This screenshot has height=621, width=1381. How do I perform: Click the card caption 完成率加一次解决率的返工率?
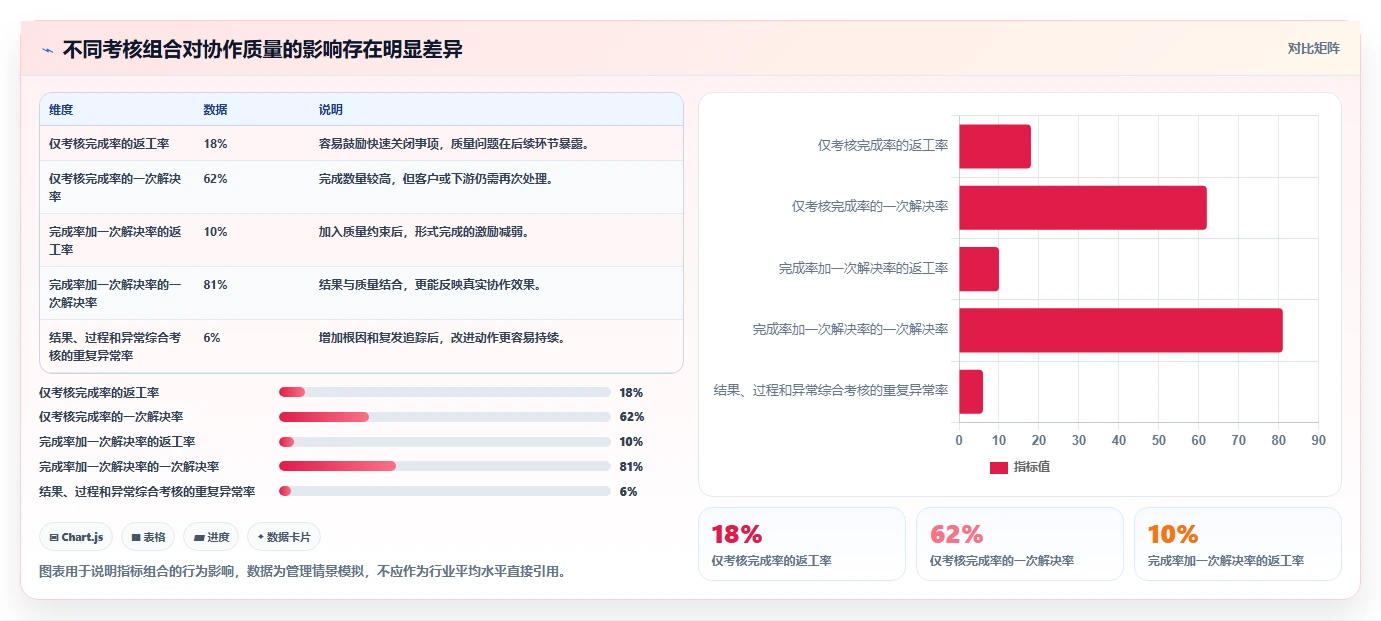(x=1226, y=561)
